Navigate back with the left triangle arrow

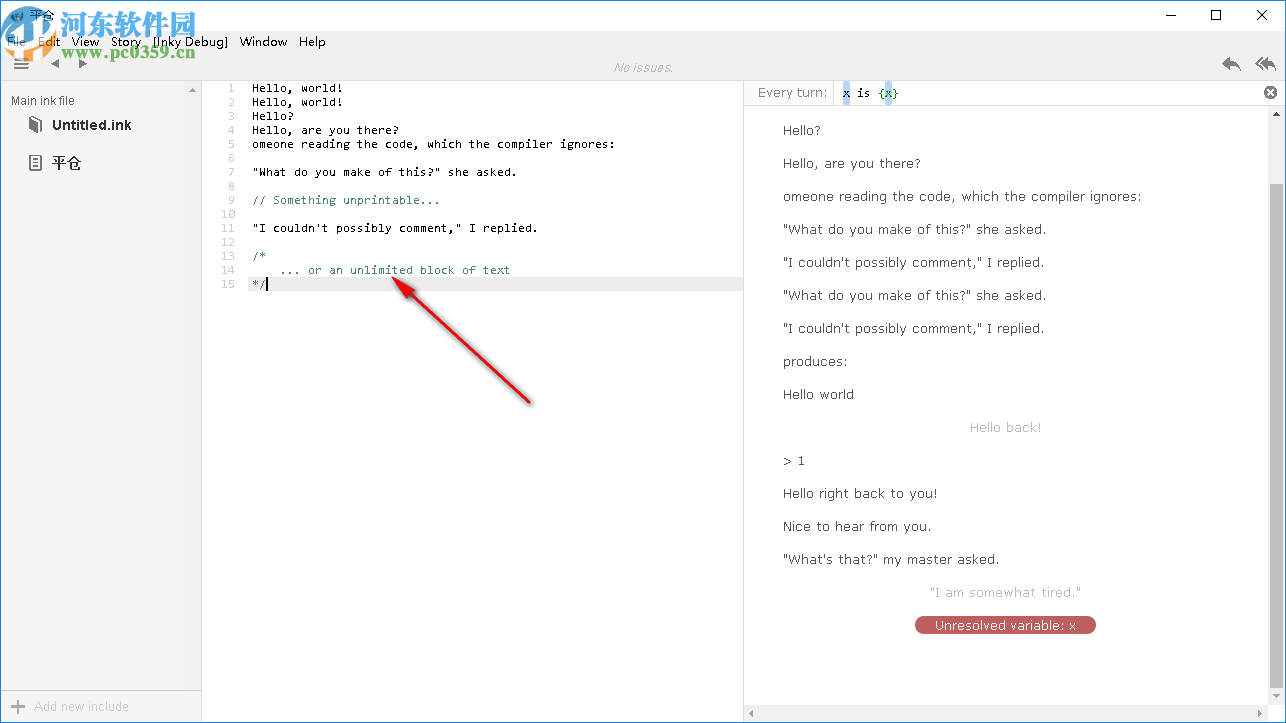click(55, 64)
